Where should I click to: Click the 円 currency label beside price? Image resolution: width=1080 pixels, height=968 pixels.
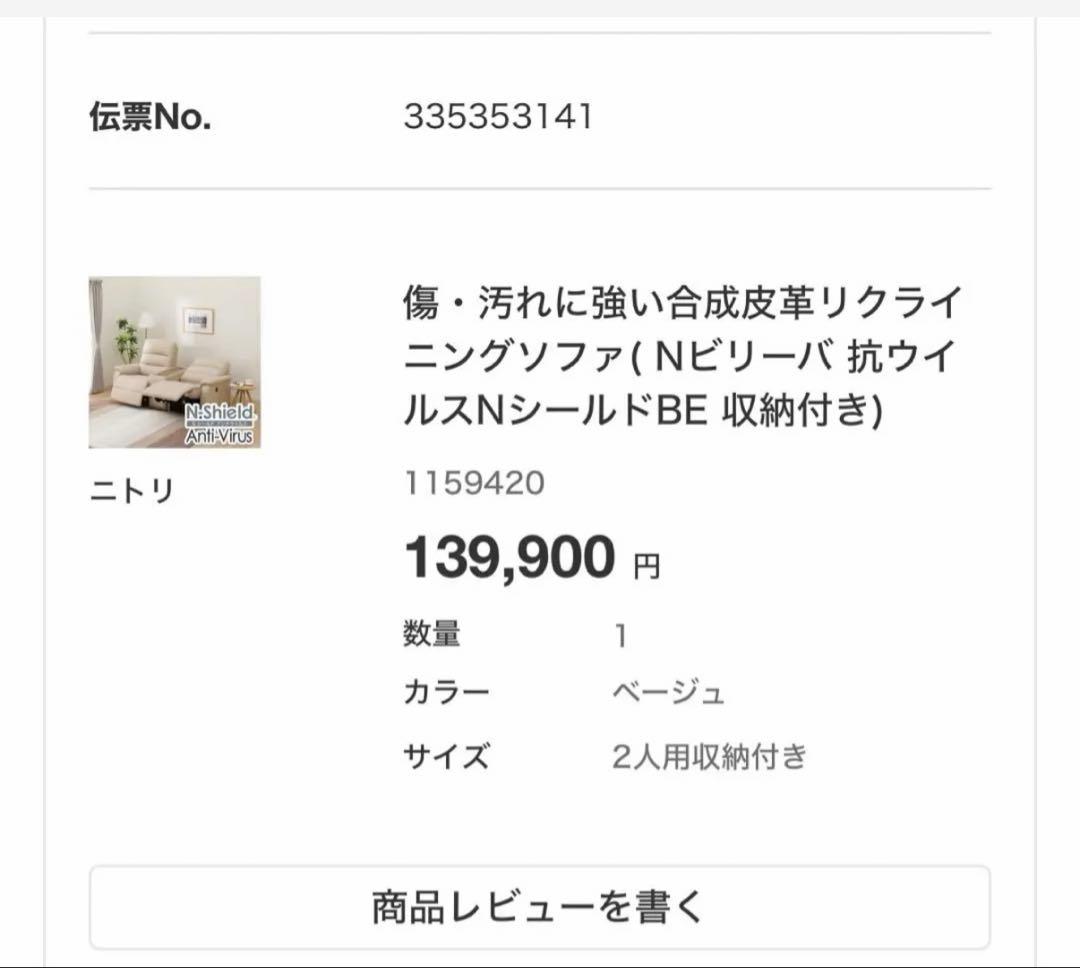(648, 562)
